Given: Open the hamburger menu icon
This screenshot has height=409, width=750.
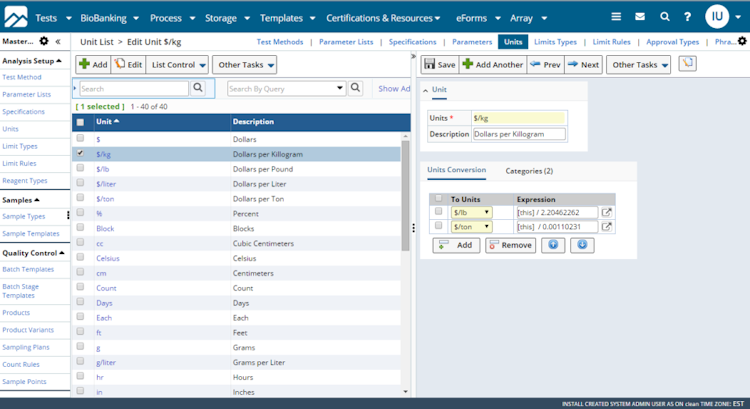Looking at the screenshot, I should [616, 17].
